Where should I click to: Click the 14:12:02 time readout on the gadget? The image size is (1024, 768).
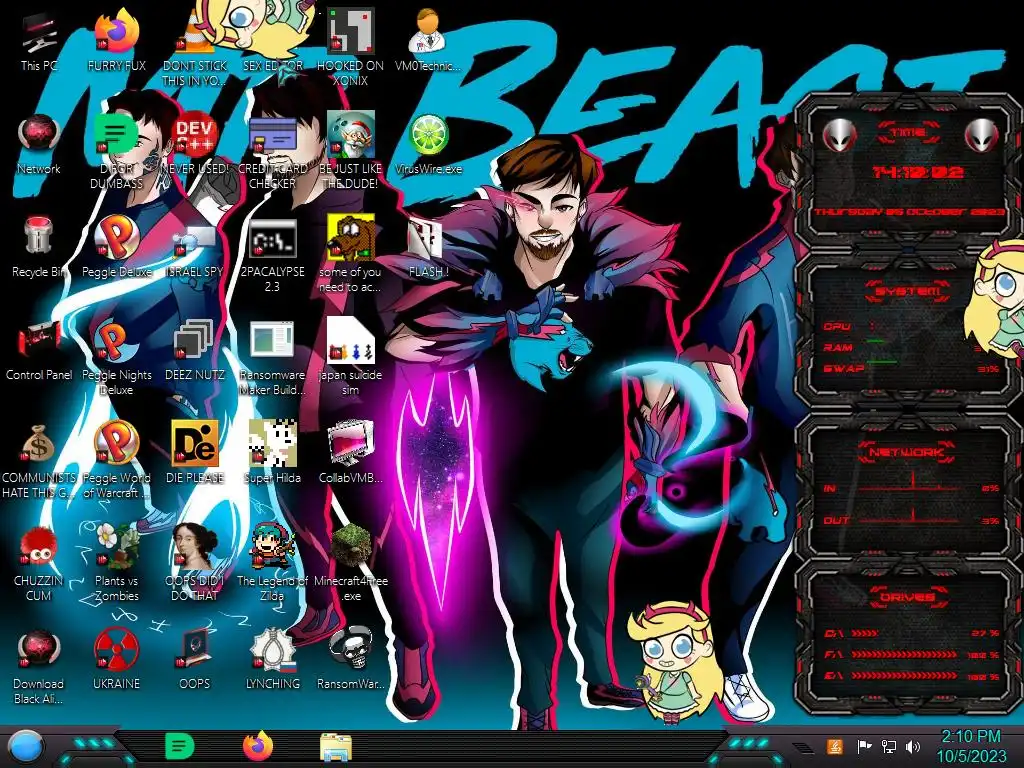pyautogui.click(x=918, y=172)
